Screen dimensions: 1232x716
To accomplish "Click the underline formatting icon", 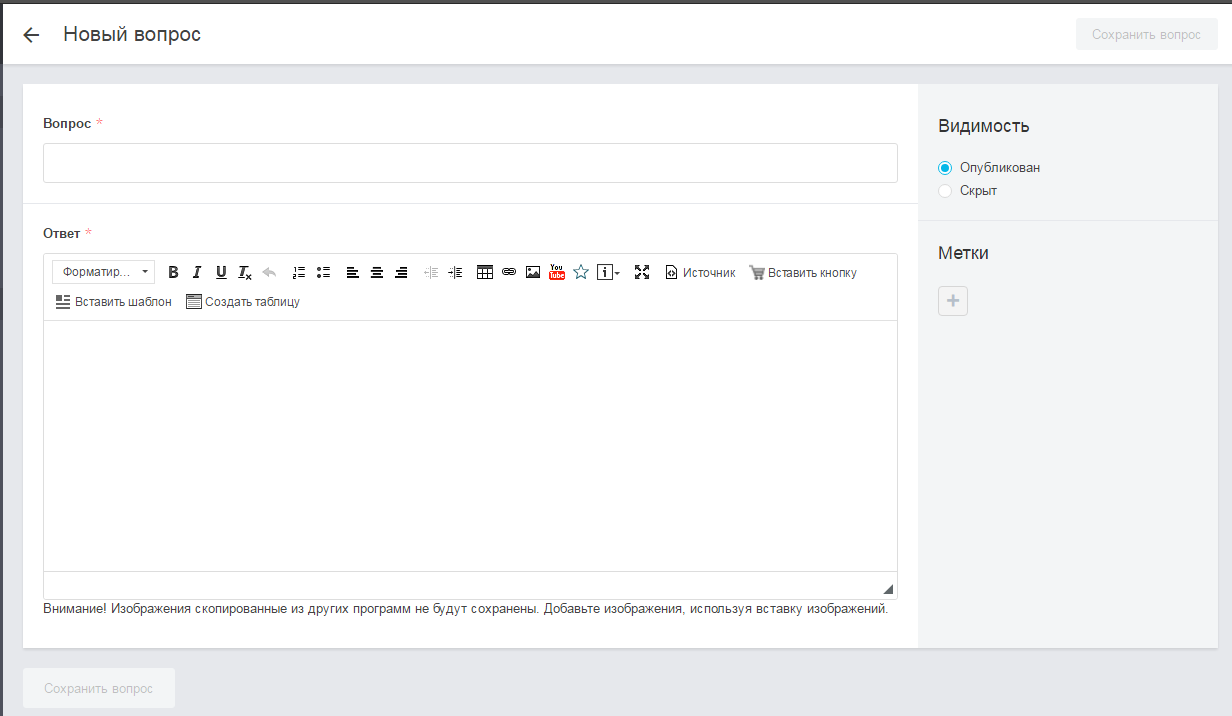I will tap(221, 272).
